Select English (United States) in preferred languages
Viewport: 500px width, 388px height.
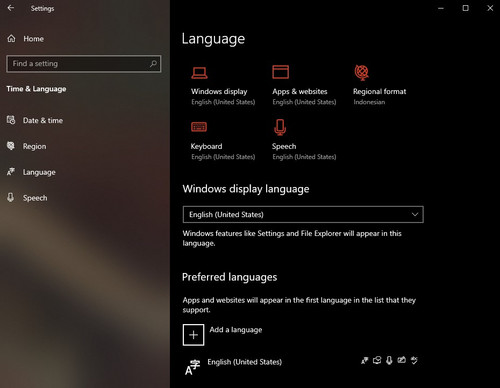(x=244, y=362)
